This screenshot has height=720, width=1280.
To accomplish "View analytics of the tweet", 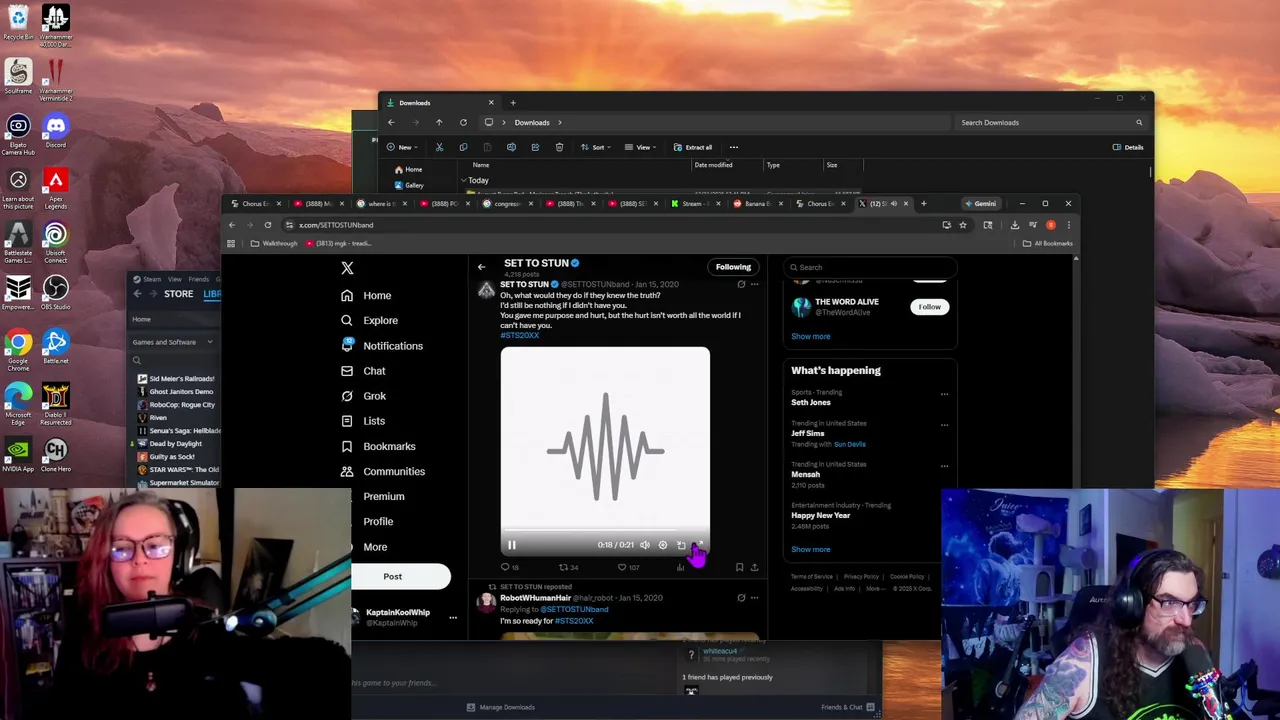I will (681, 567).
